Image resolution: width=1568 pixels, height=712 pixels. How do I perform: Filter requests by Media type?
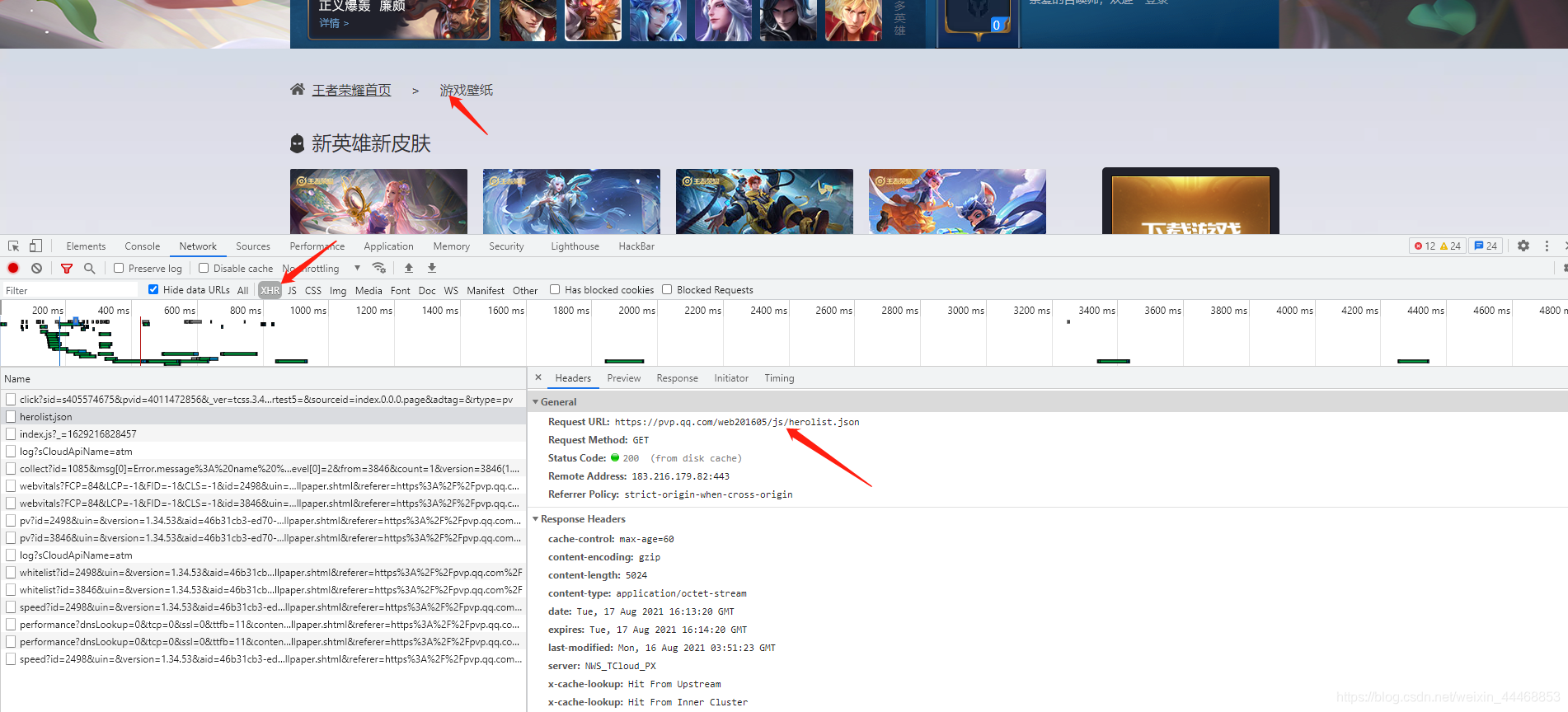coord(369,290)
